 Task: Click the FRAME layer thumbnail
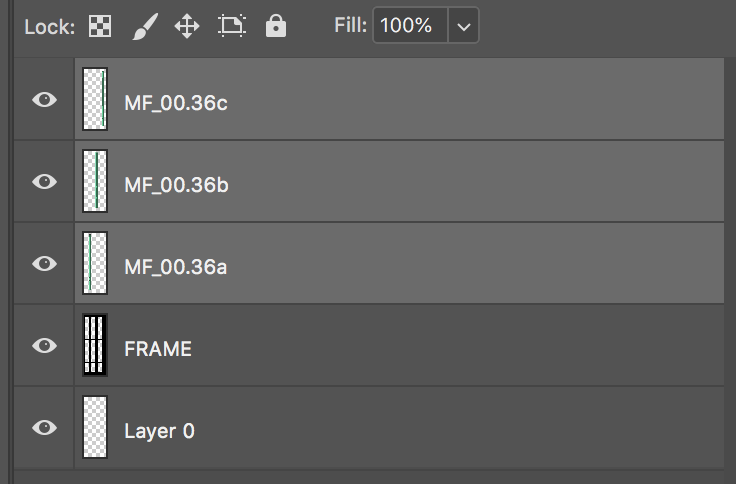click(x=95, y=345)
